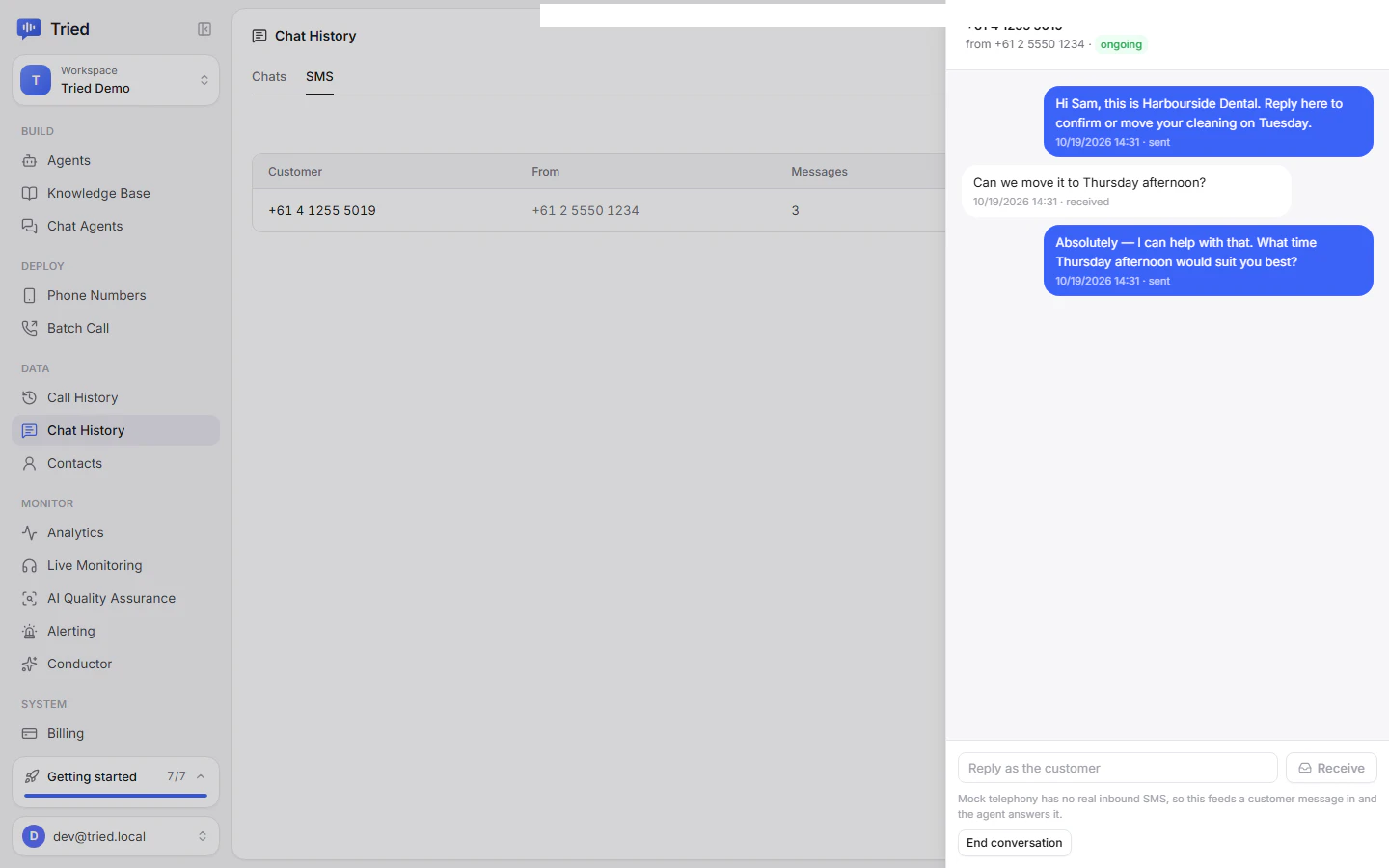The width and height of the screenshot is (1389, 868).
Task: Open Alerting siren icon
Action: (30, 631)
